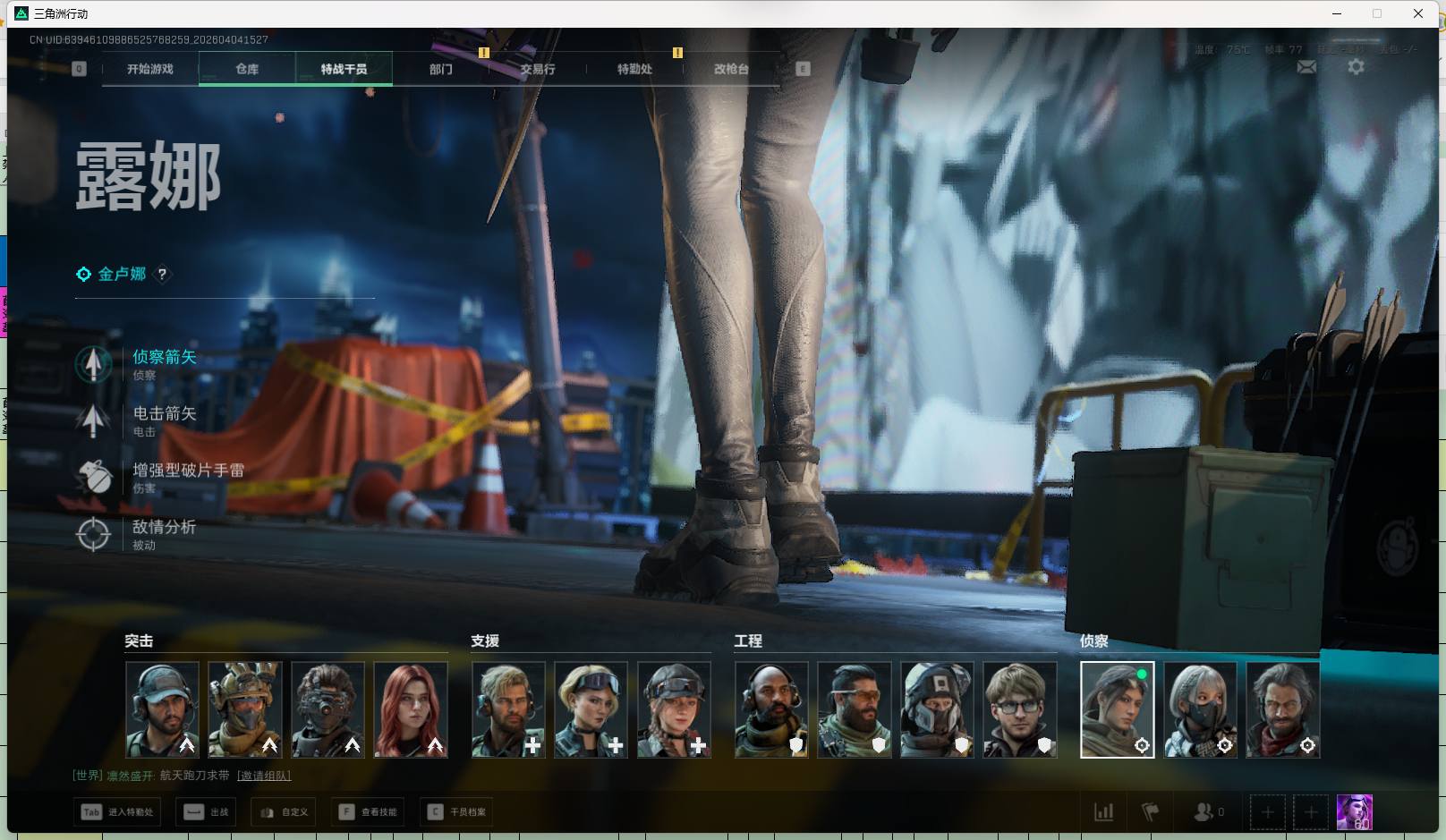Select the 敌情分析 passive skill icon
The height and width of the screenshot is (840, 1446).
click(93, 534)
